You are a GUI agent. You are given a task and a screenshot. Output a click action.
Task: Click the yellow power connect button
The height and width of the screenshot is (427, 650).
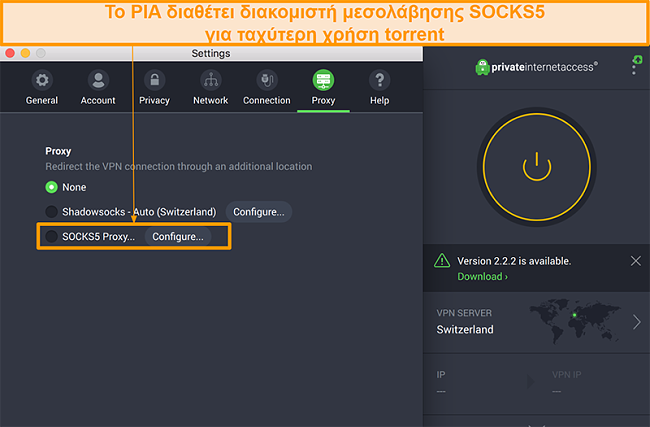coord(537,167)
